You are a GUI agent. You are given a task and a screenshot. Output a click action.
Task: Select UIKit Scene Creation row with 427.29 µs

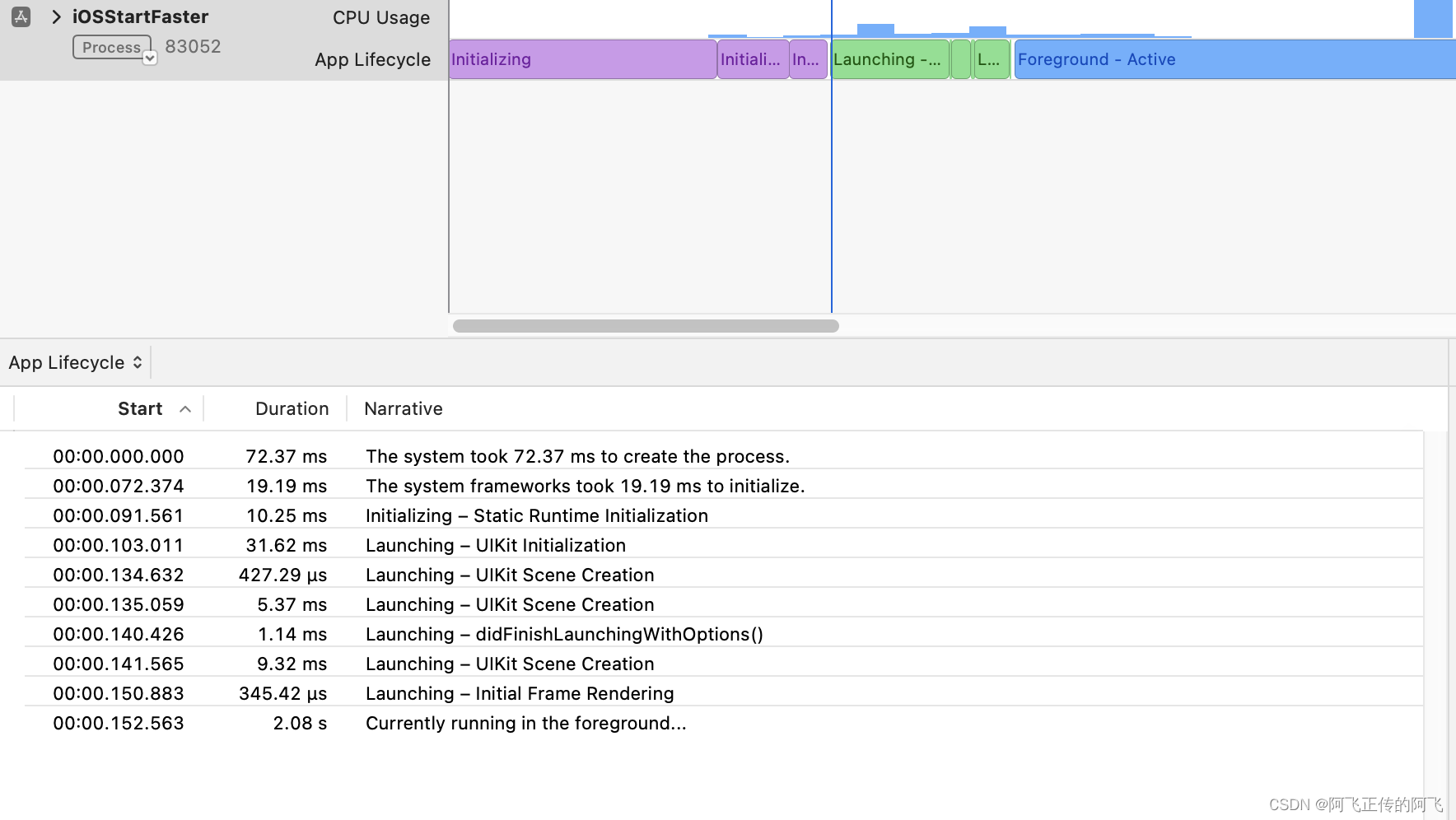point(724,575)
